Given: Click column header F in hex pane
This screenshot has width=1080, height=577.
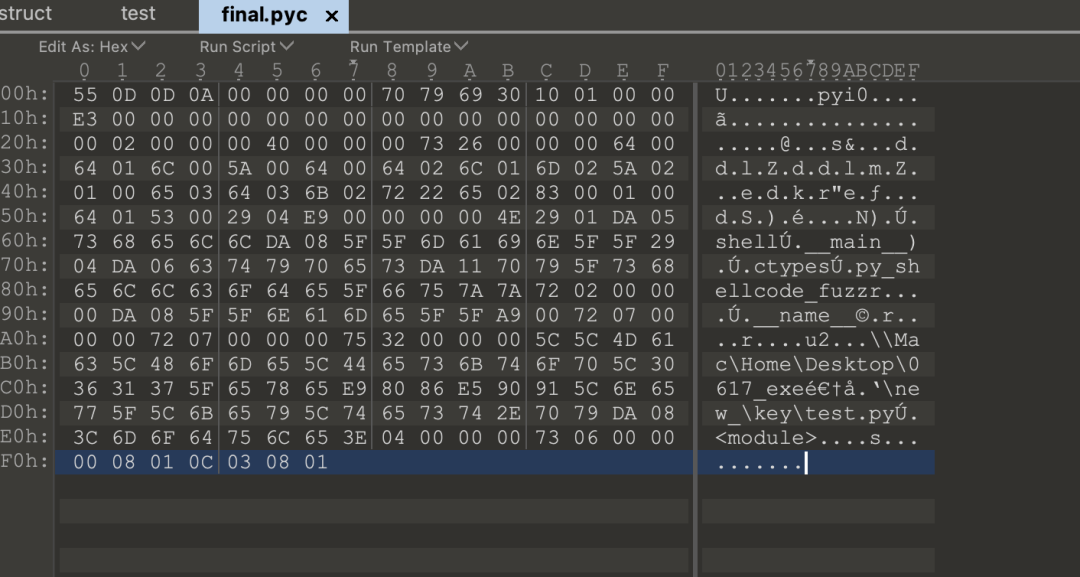Looking at the screenshot, I should tap(663, 70).
